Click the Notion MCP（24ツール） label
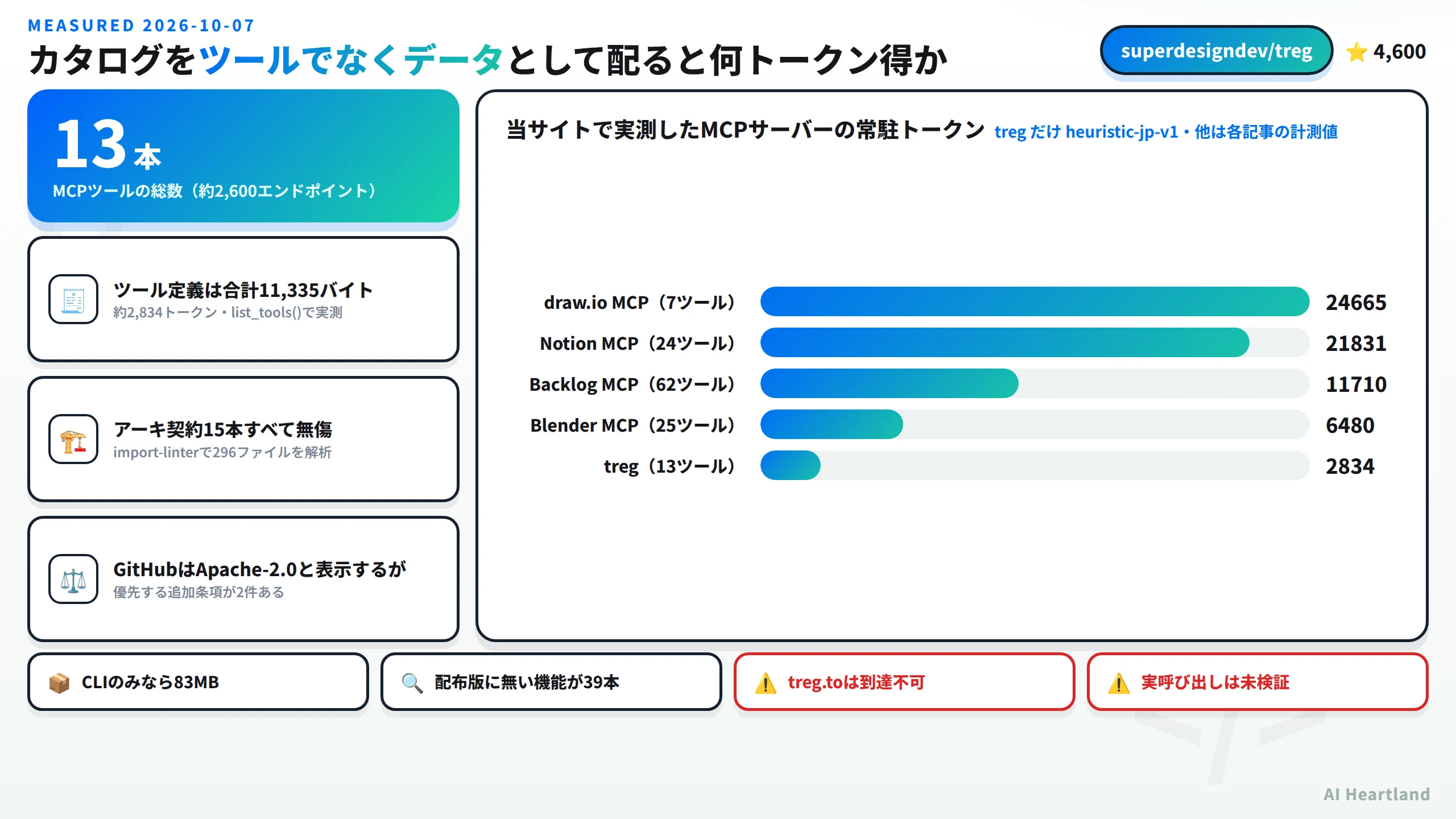The width and height of the screenshot is (1456, 819). [638, 344]
